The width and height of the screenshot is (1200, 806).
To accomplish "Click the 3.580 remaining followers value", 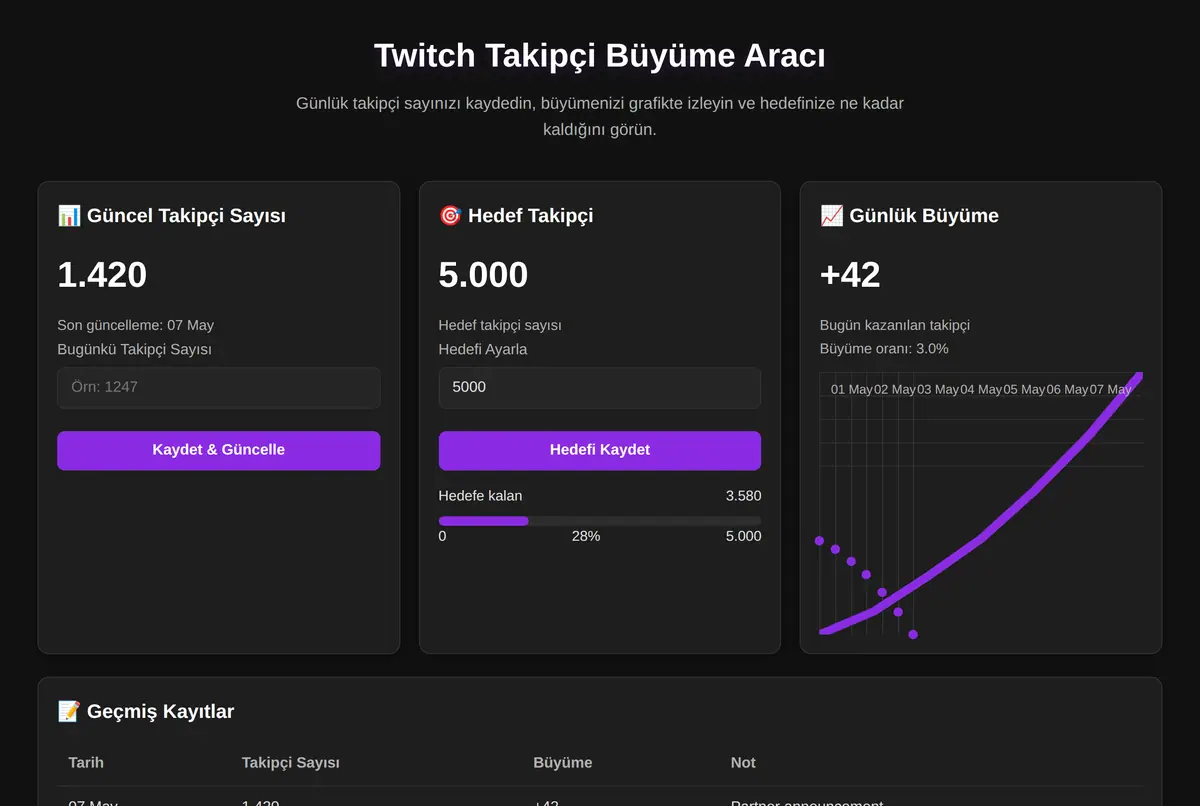I will (x=743, y=496).
